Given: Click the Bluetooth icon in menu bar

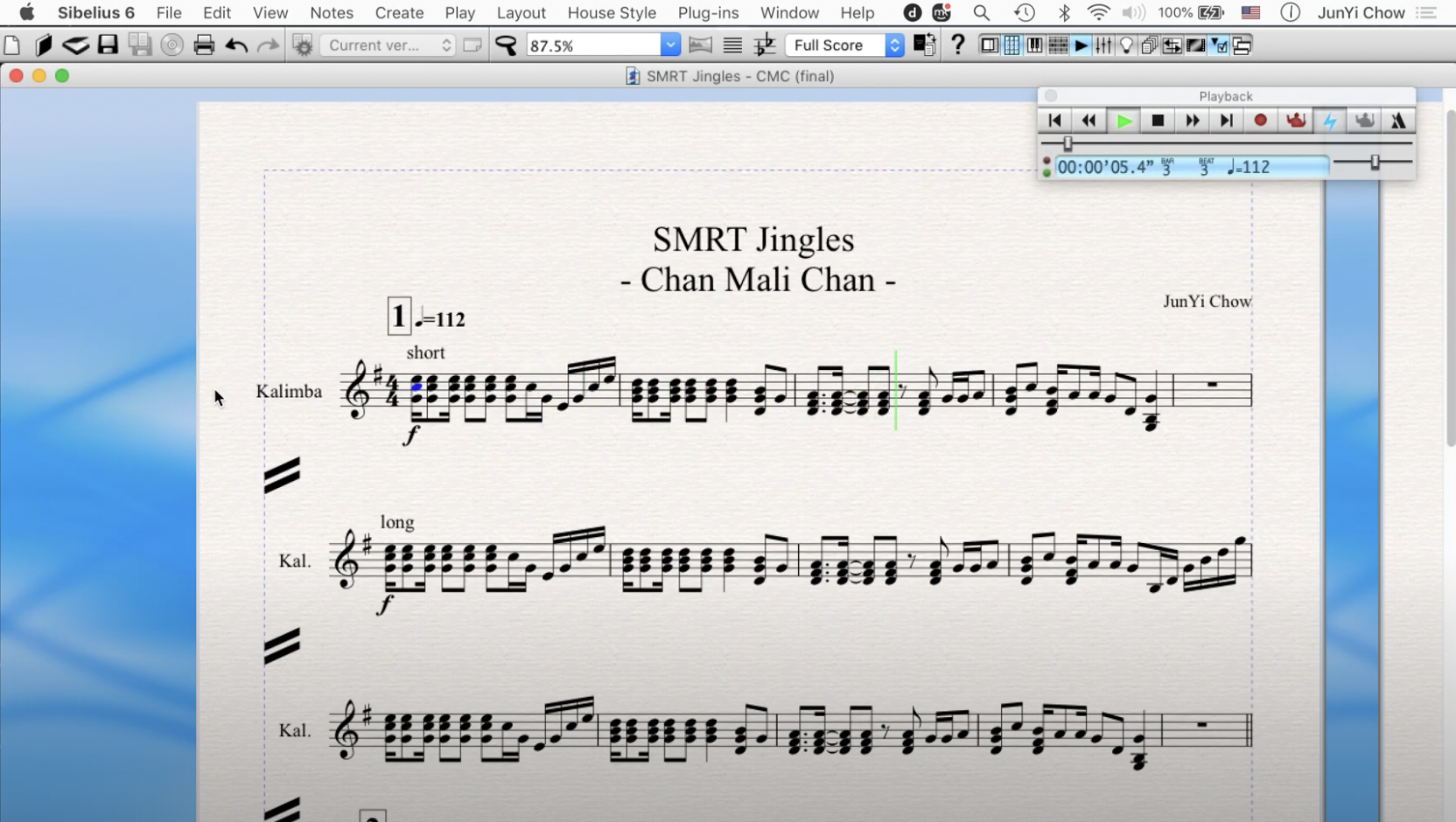Looking at the screenshot, I should pyautogui.click(x=1064, y=13).
